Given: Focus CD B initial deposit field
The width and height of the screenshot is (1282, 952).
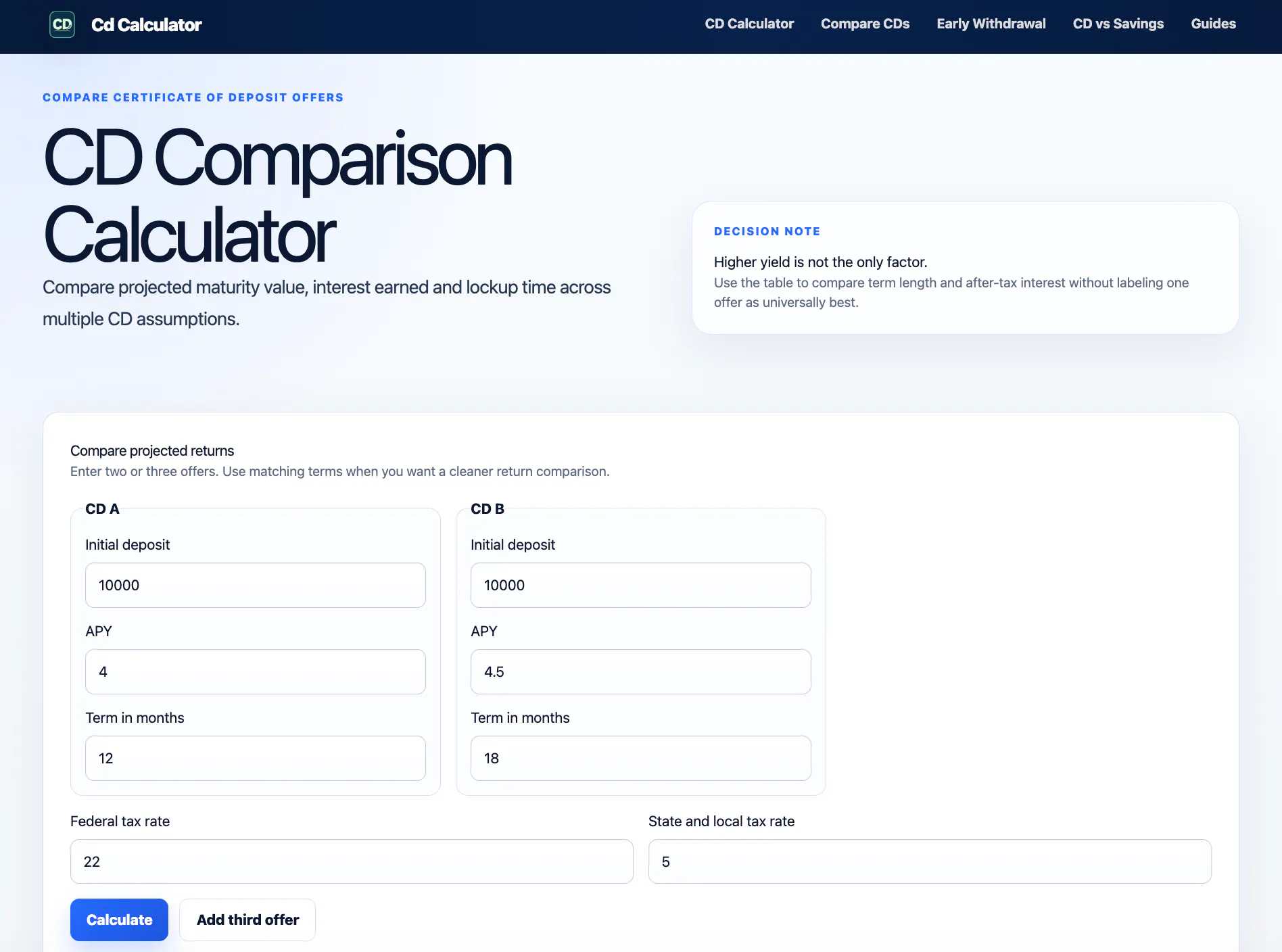Looking at the screenshot, I should click(x=641, y=586).
